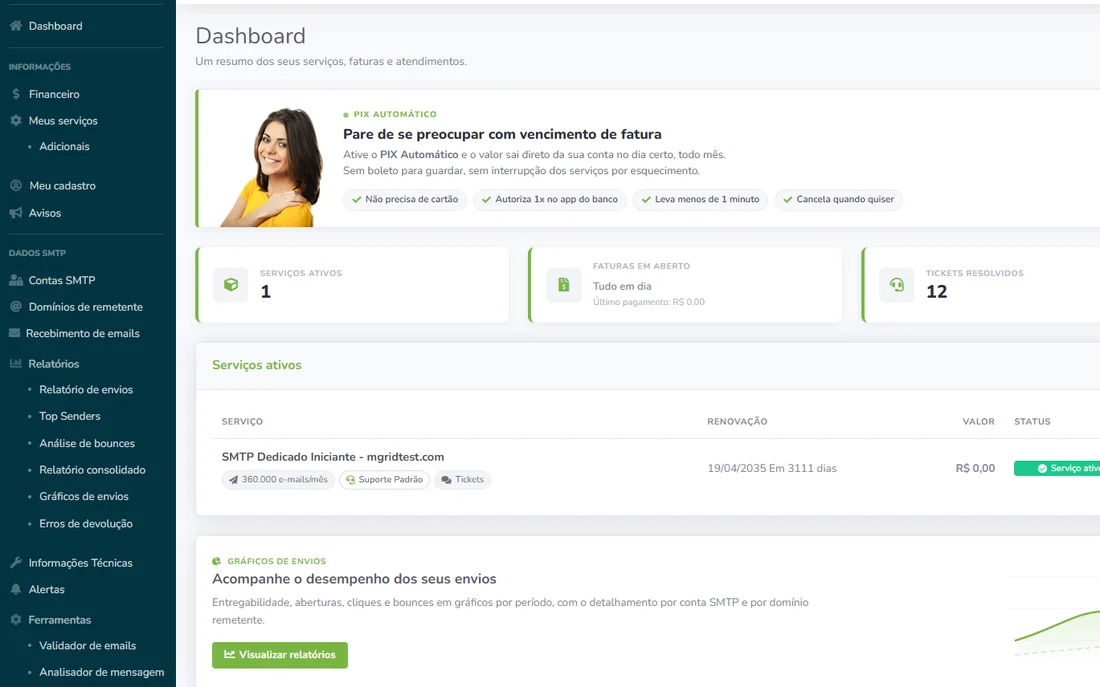Click the gear icon beside Meus serviços

[15, 120]
